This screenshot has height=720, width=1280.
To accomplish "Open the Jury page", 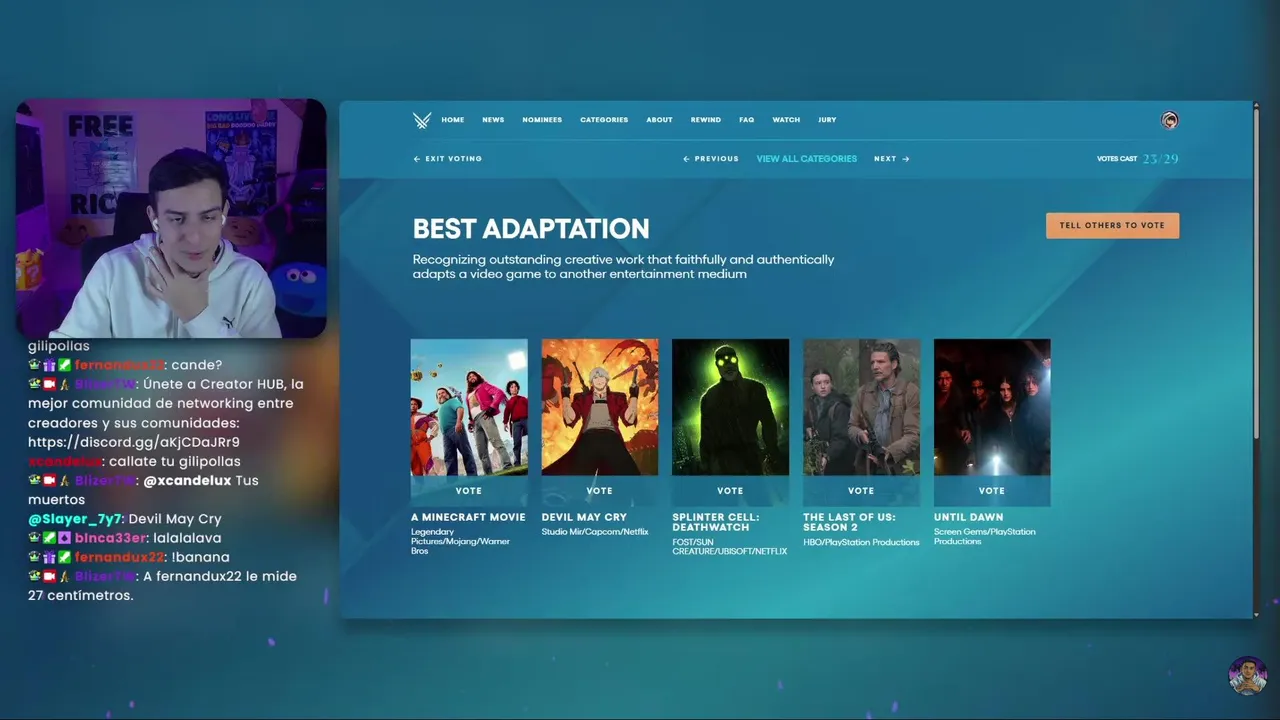I will click(827, 120).
